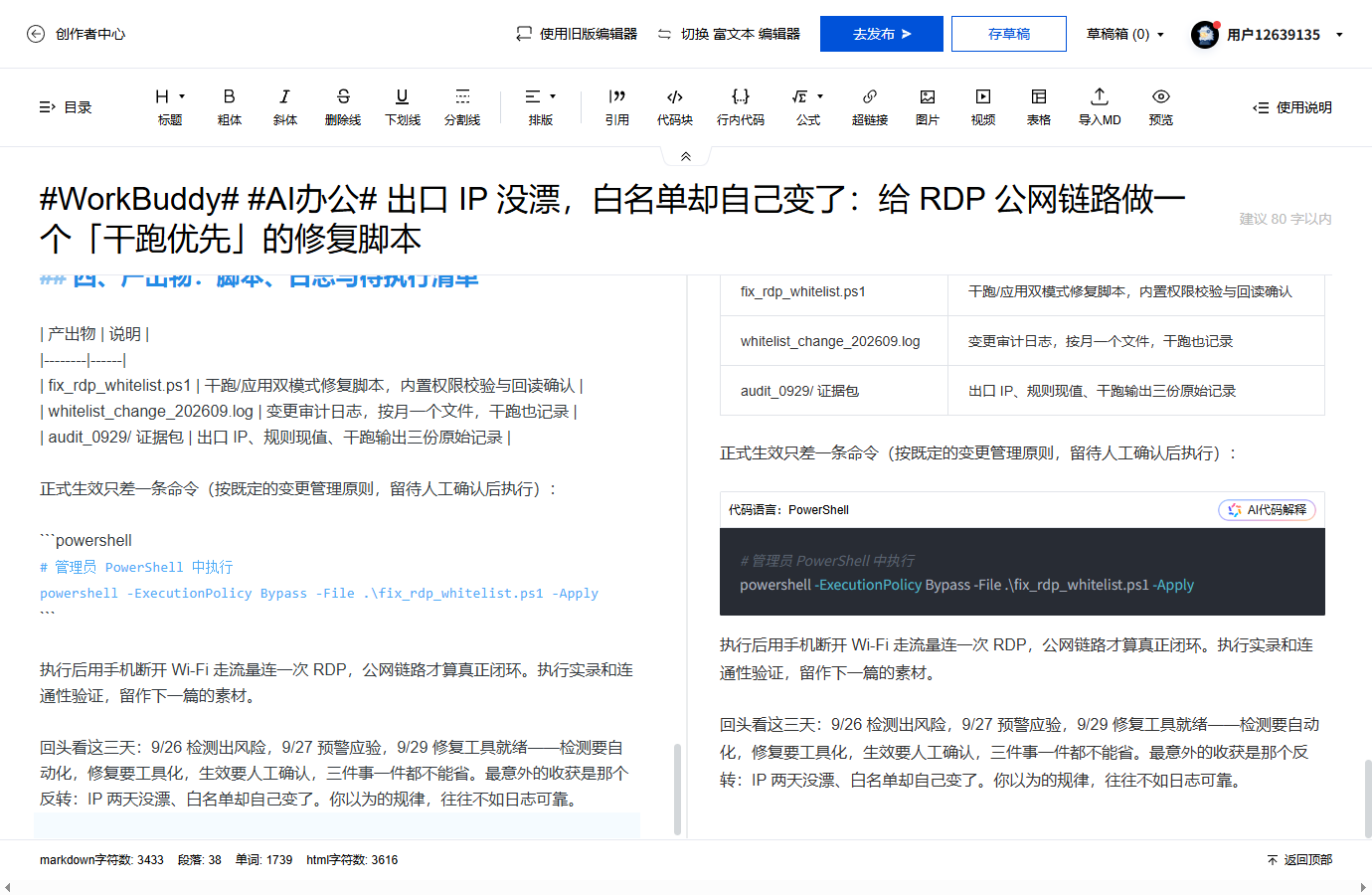The image size is (1372, 895).
Task: Insert an image (图片)
Action: pyautogui.click(x=928, y=107)
